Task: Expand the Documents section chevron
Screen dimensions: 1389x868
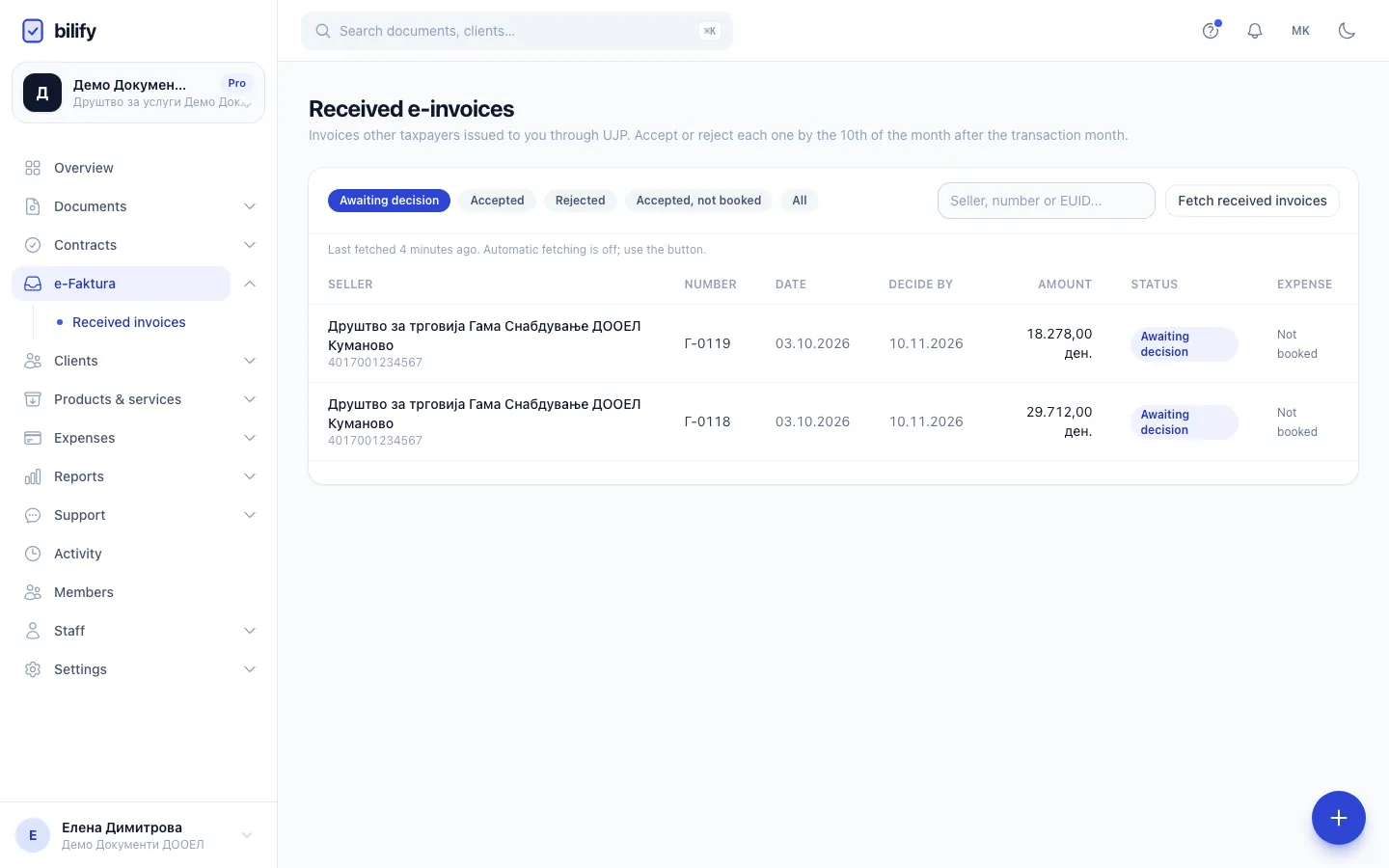Action: (250, 206)
